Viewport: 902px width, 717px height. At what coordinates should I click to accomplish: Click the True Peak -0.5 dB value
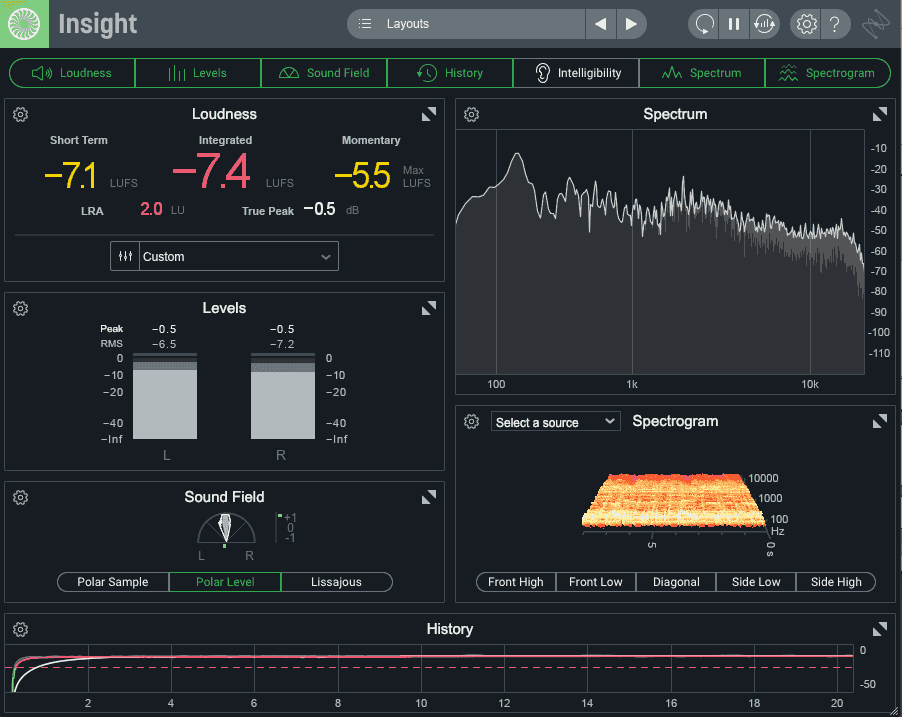coord(319,209)
